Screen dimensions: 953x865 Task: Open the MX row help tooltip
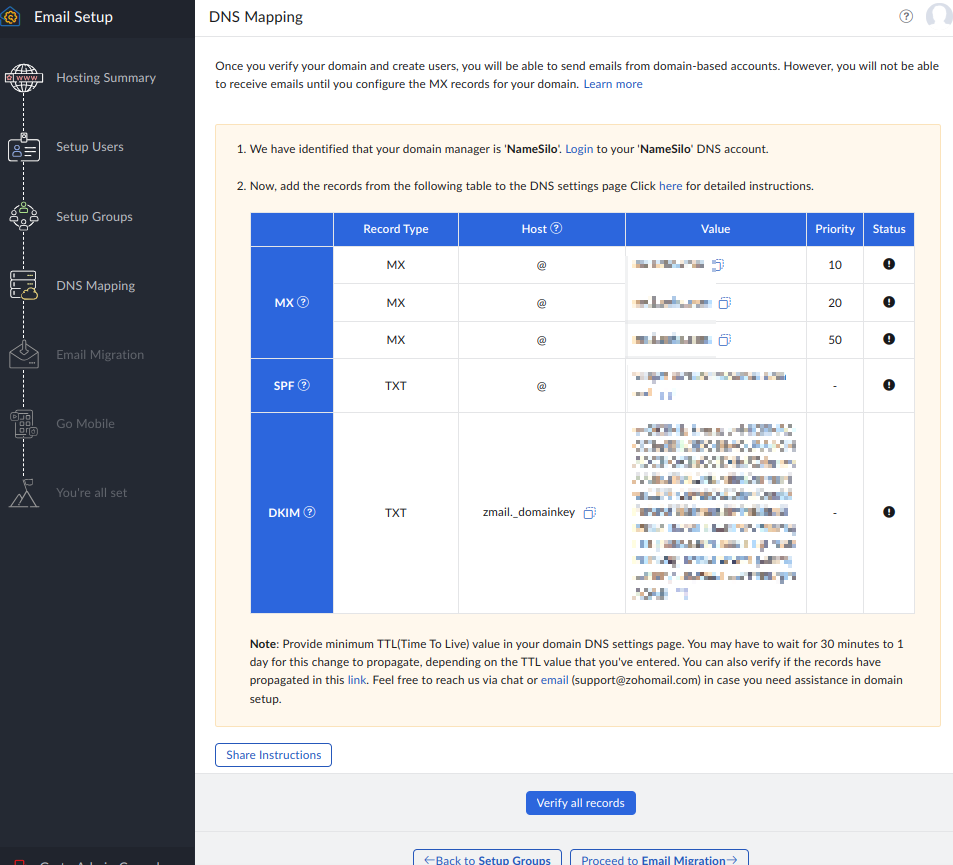[303, 303]
